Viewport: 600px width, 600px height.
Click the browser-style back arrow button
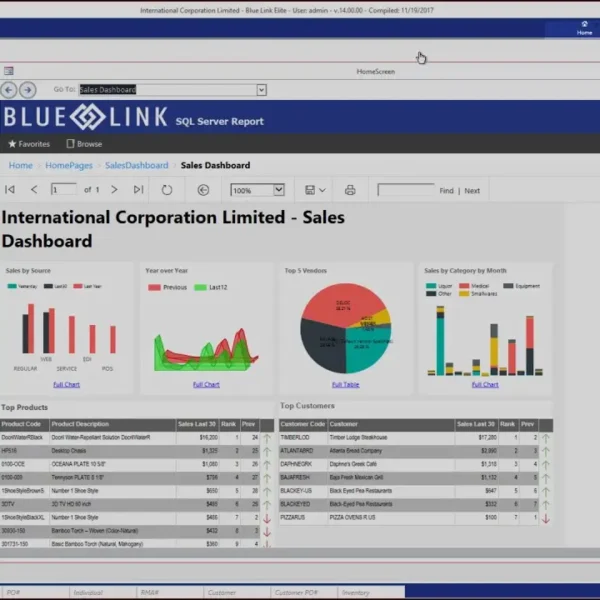[9, 90]
